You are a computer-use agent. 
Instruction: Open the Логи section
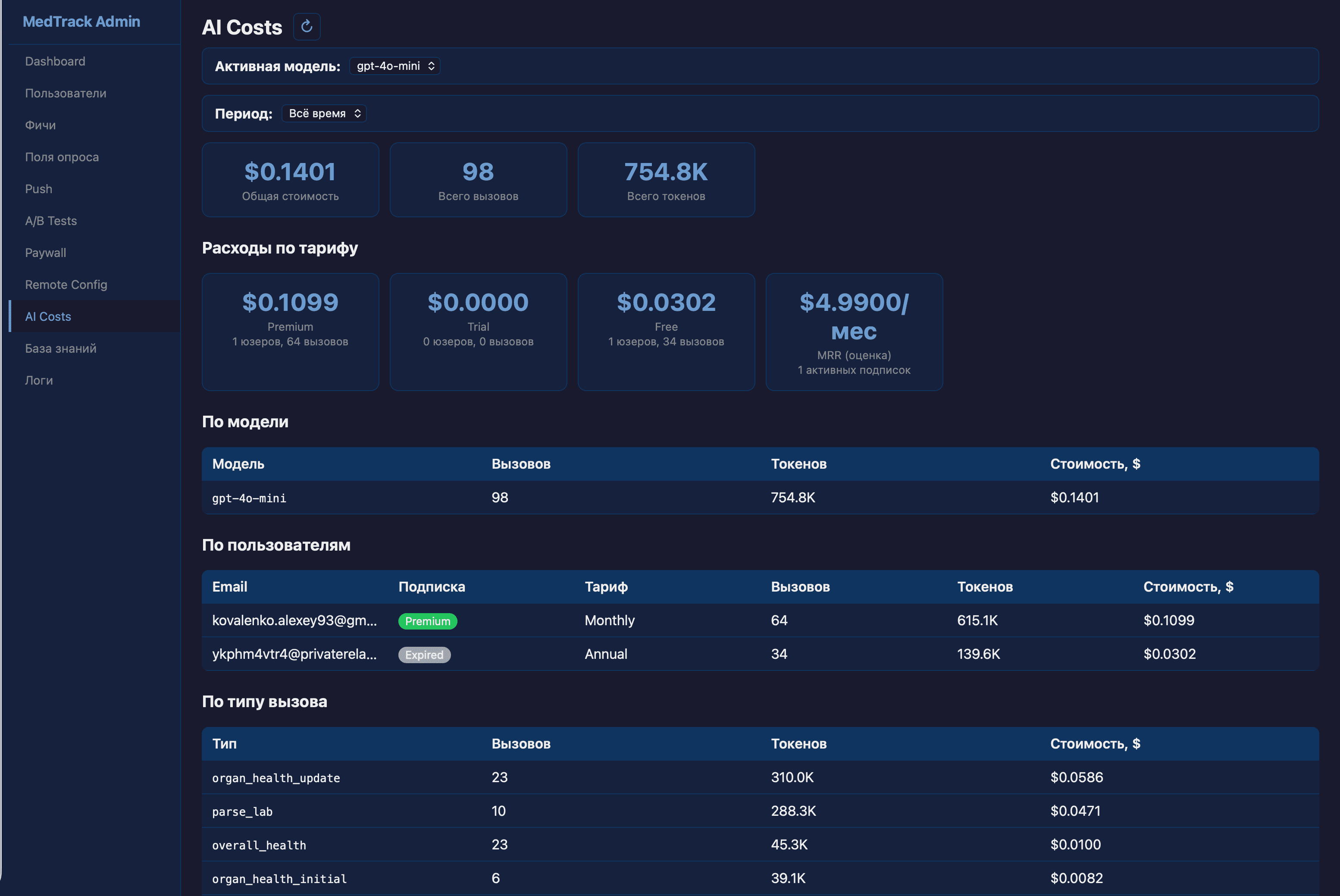[39, 381]
